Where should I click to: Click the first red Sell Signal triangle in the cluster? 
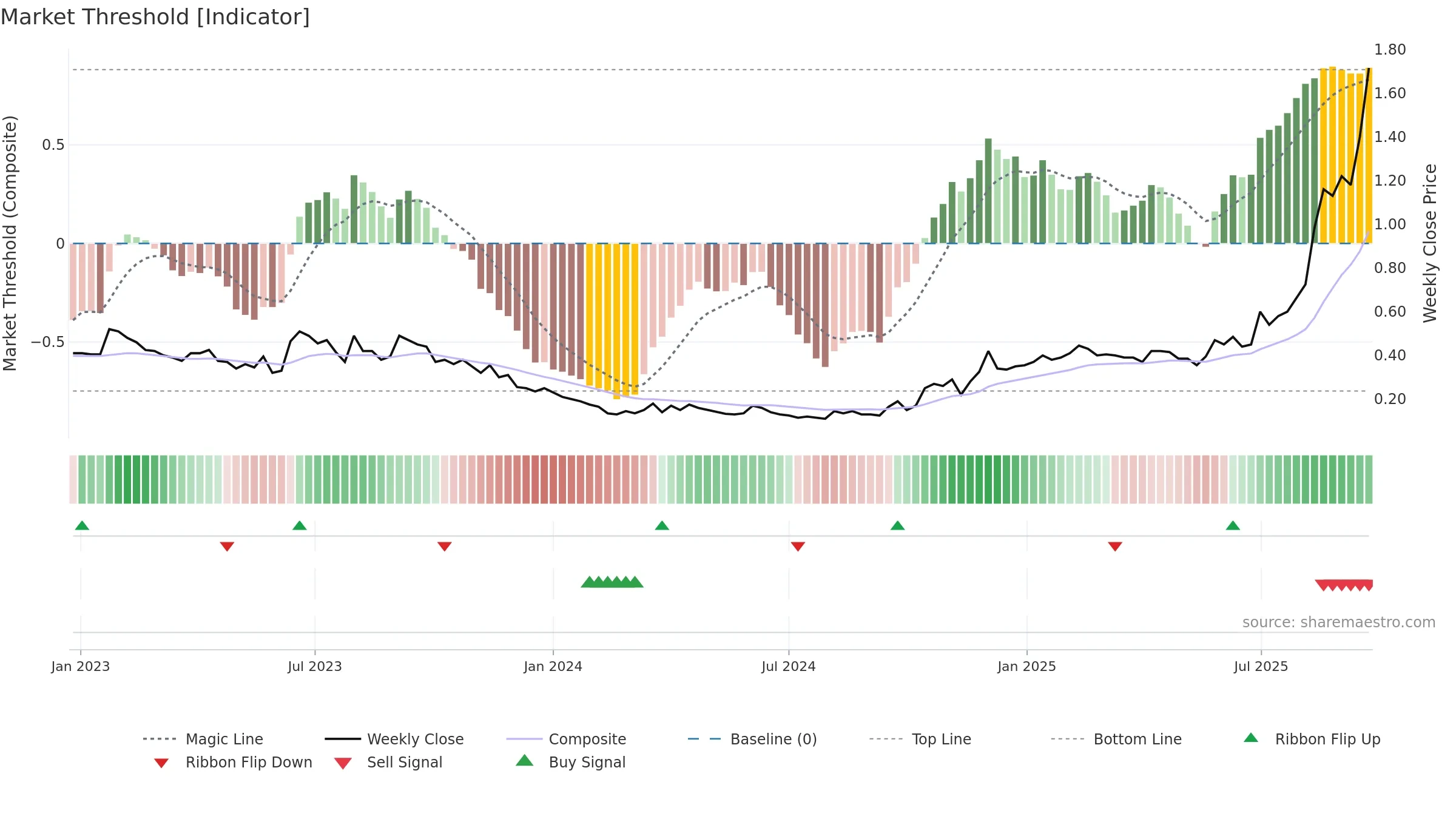[1323, 585]
